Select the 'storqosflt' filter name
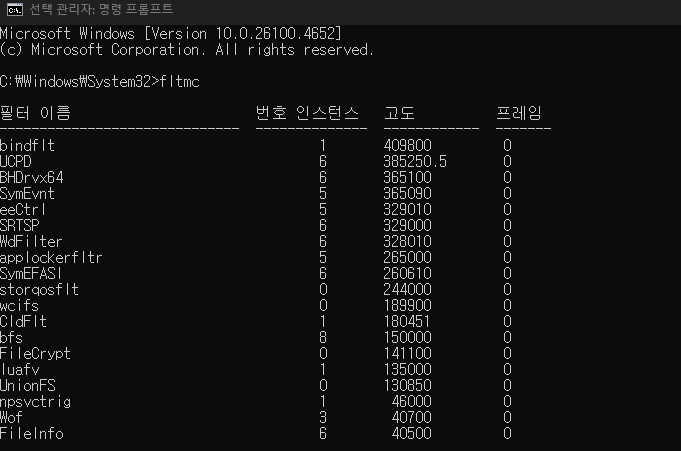 tap(40, 289)
